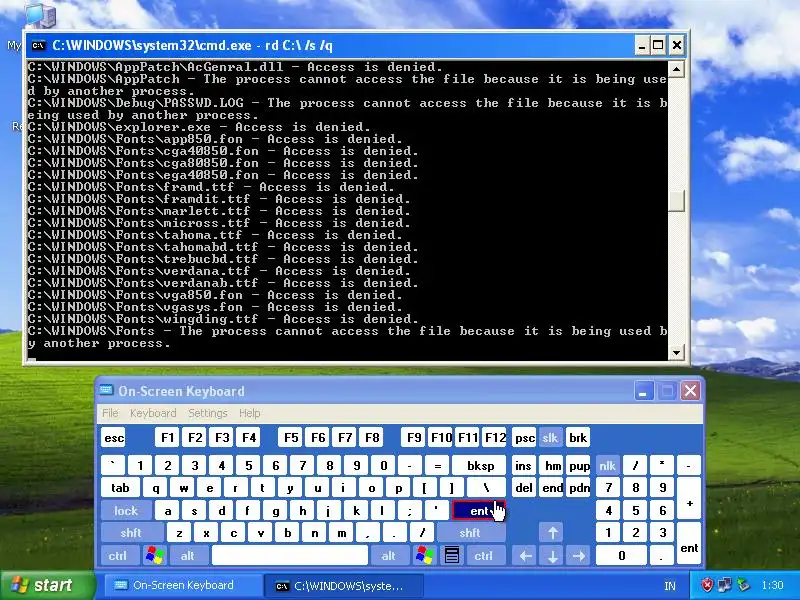Click the hm home key

553,465
